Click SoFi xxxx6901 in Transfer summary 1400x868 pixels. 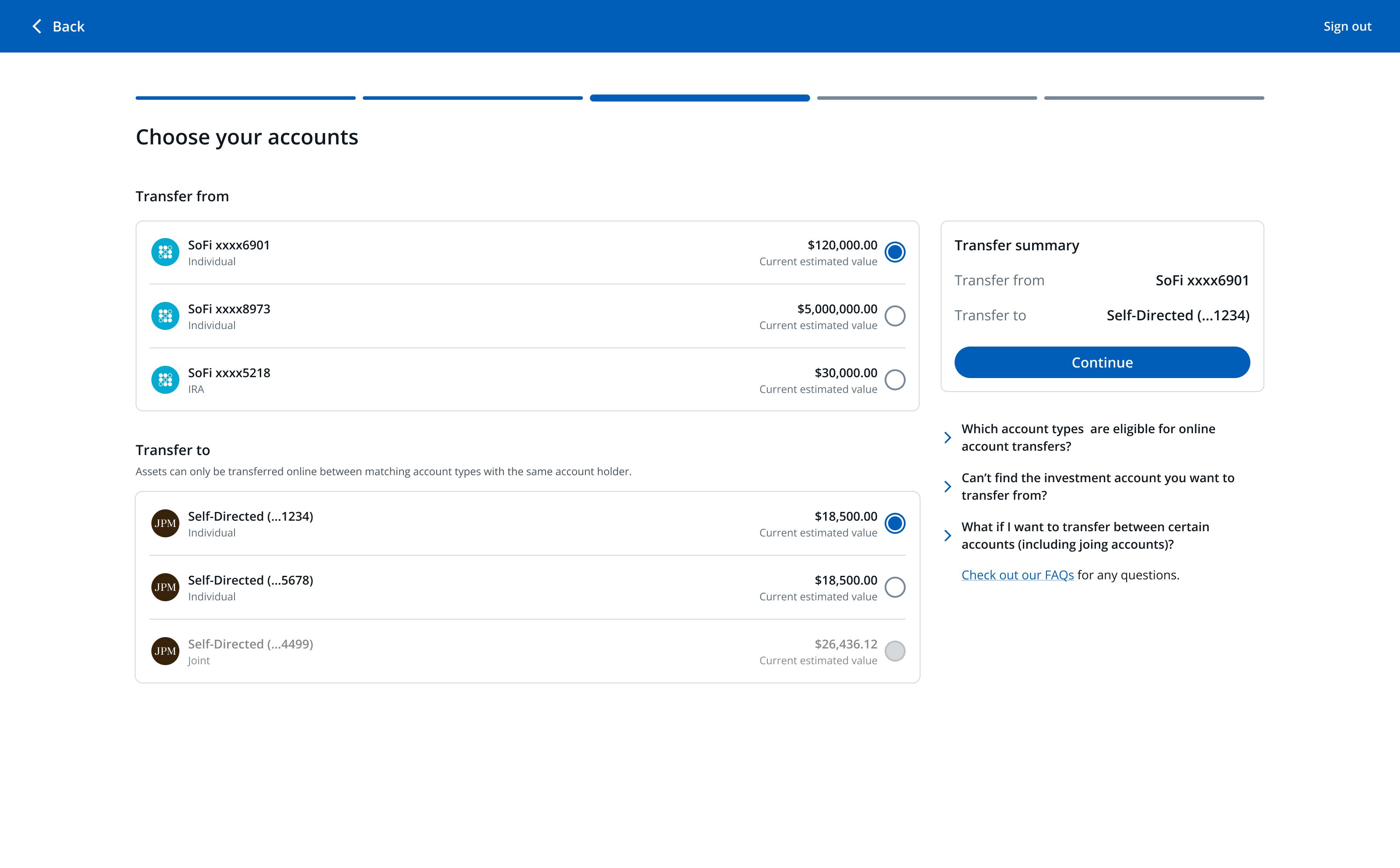(1203, 280)
